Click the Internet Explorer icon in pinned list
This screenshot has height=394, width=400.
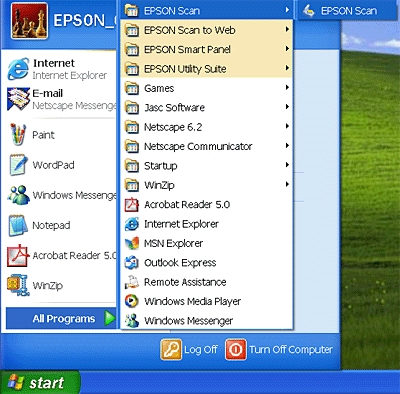[18, 69]
